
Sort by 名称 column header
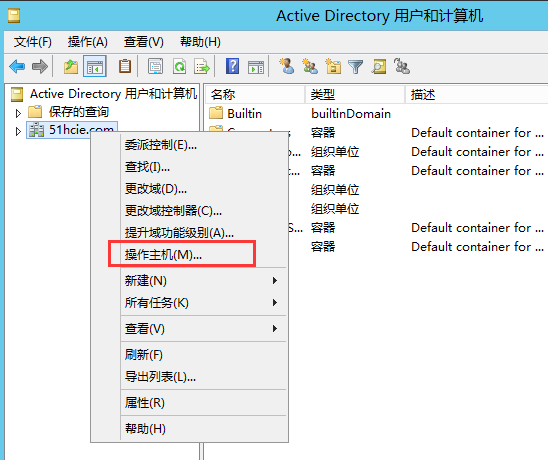click(255, 94)
